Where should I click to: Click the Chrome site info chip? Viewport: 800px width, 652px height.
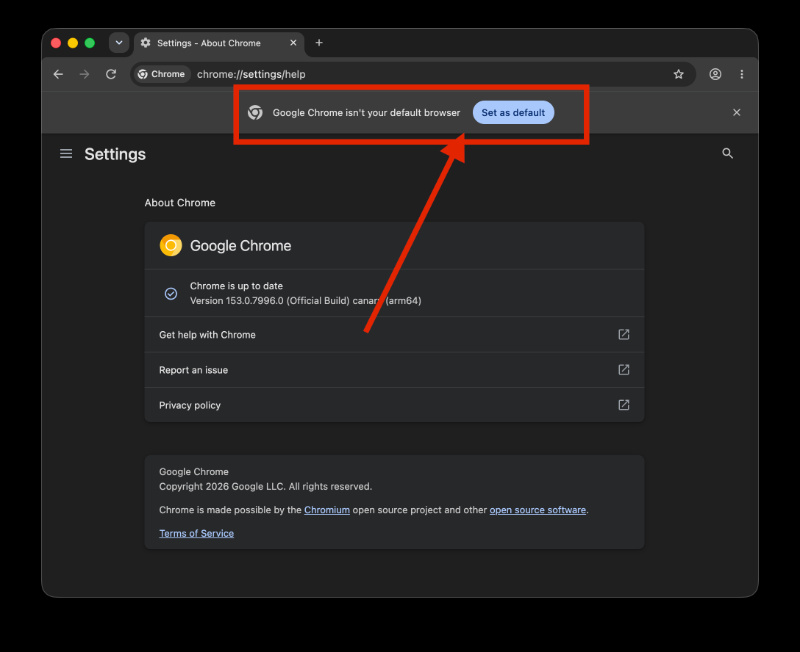[x=162, y=74]
